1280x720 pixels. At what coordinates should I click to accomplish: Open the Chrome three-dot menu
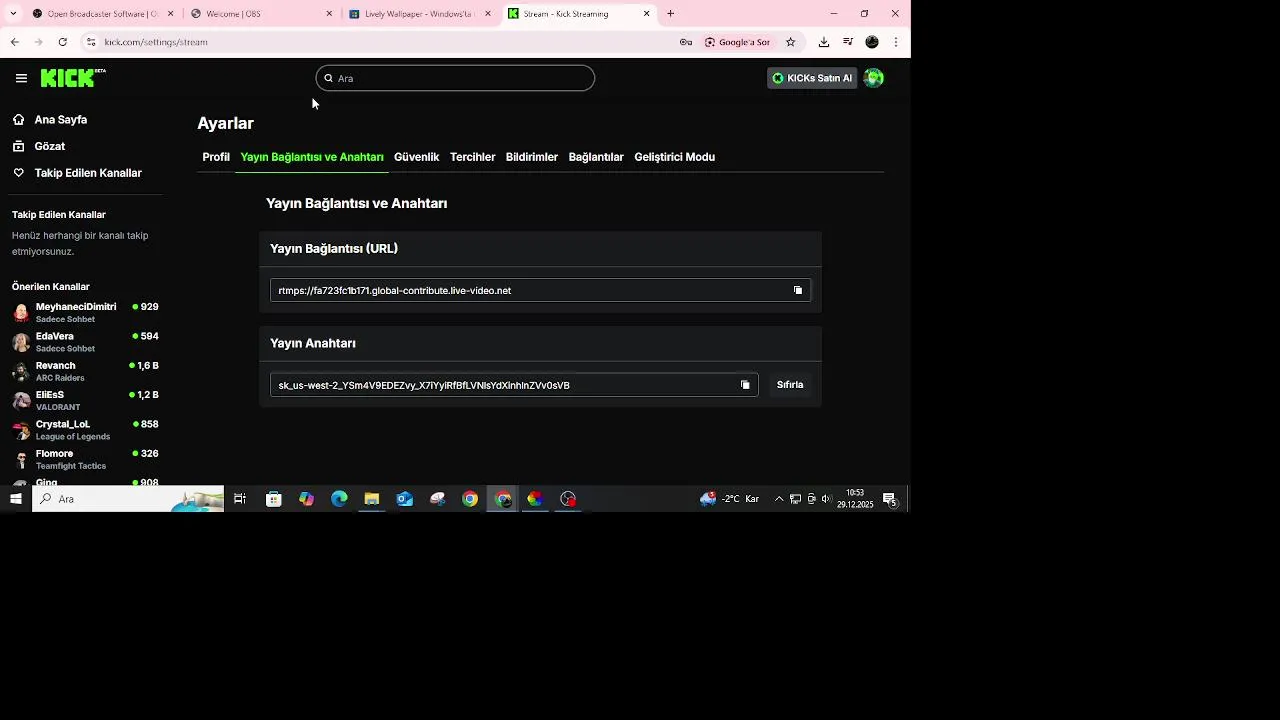tap(896, 42)
